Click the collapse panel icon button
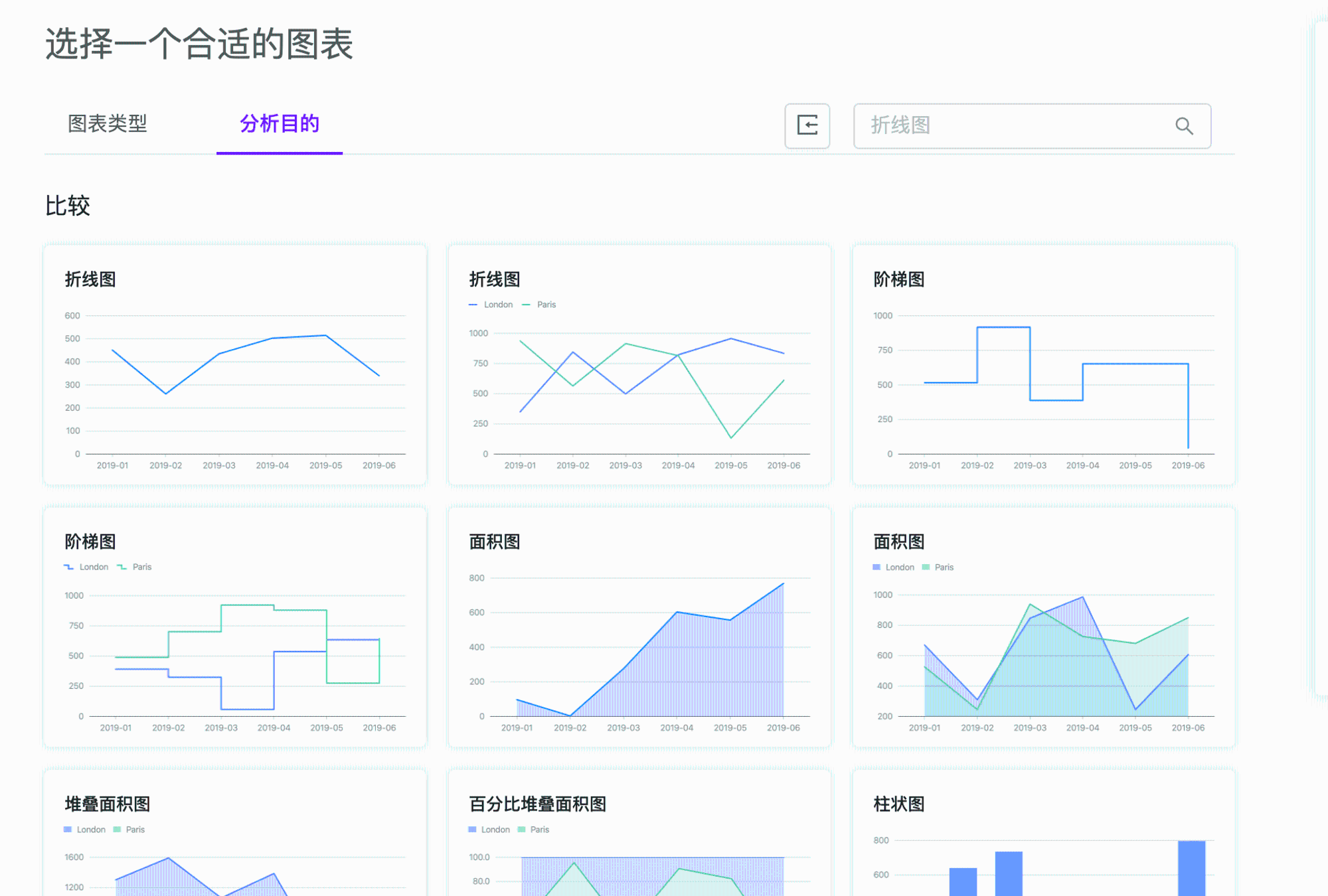This screenshot has width=1328, height=896. (807, 125)
